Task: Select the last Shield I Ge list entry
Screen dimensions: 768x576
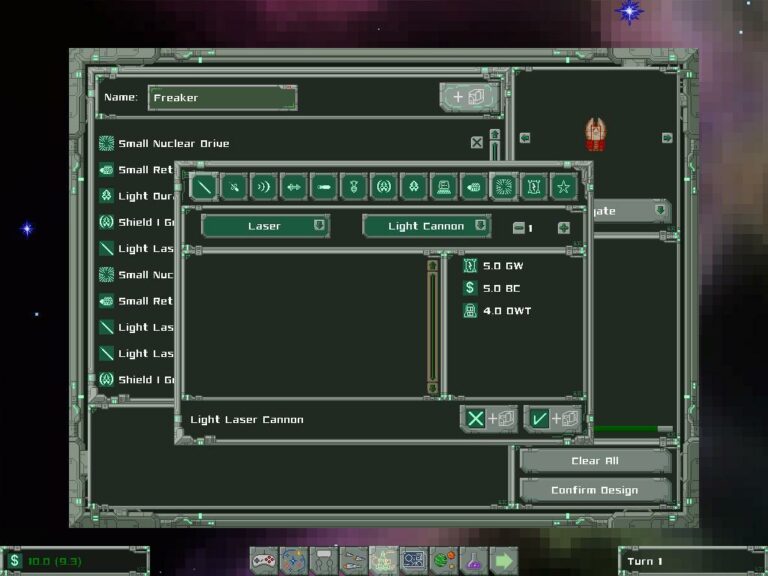Action: [136, 379]
